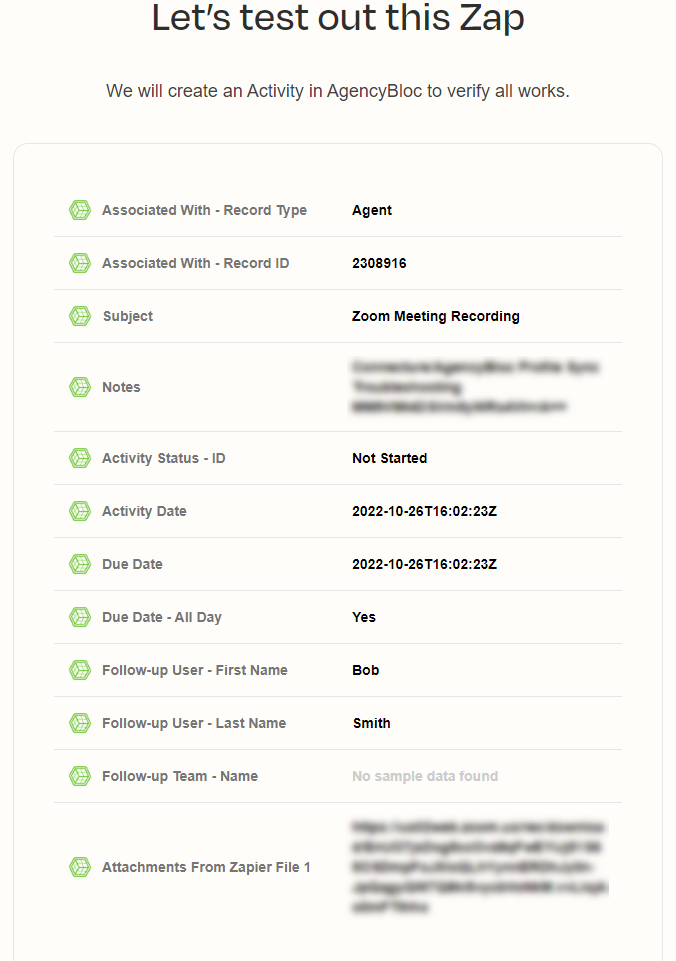The image size is (676, 961).
Task: Click the AgencyBloc icon beside Follow-up Team - Name
Action: point(80,776)
